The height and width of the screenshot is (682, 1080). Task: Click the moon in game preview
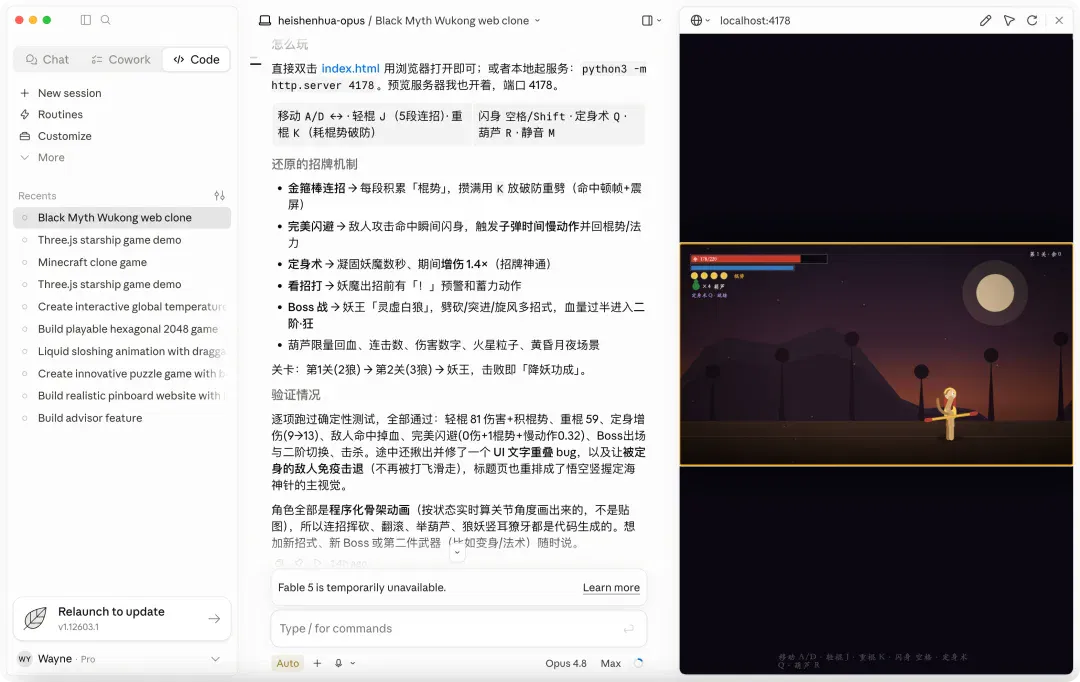995,292
